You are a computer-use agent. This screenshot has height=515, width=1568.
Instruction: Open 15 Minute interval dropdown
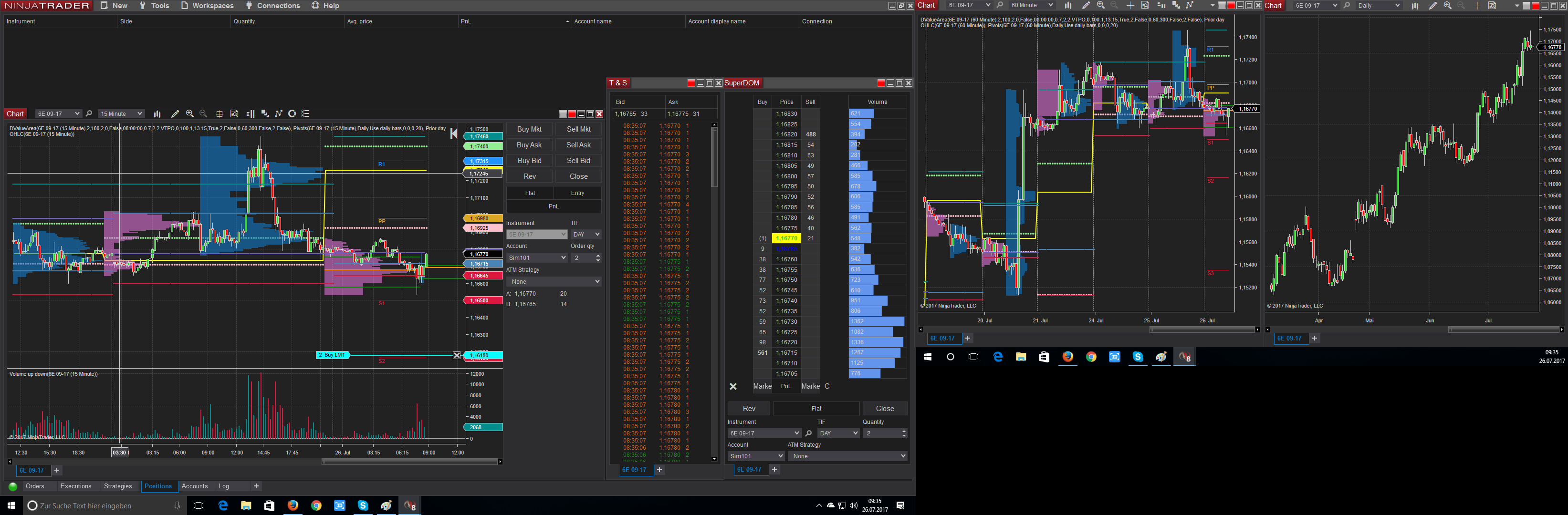click(121, 113)
